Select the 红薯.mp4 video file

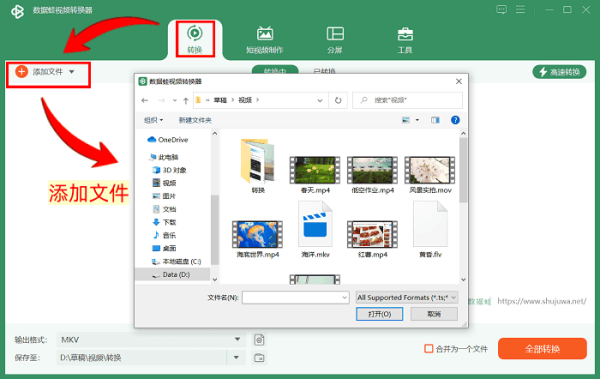click(372, 239)
